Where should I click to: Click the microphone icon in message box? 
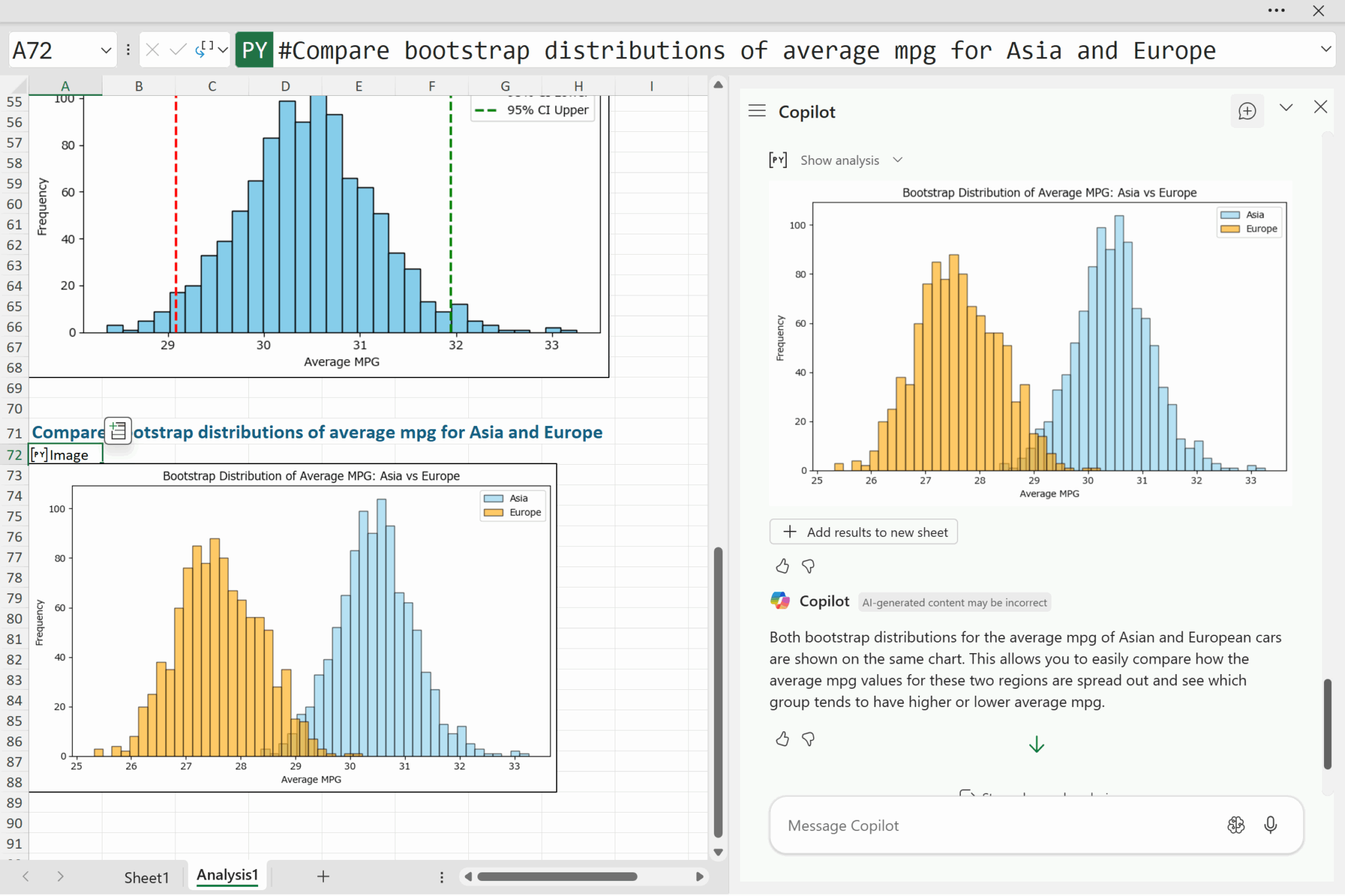point(1270,825)
